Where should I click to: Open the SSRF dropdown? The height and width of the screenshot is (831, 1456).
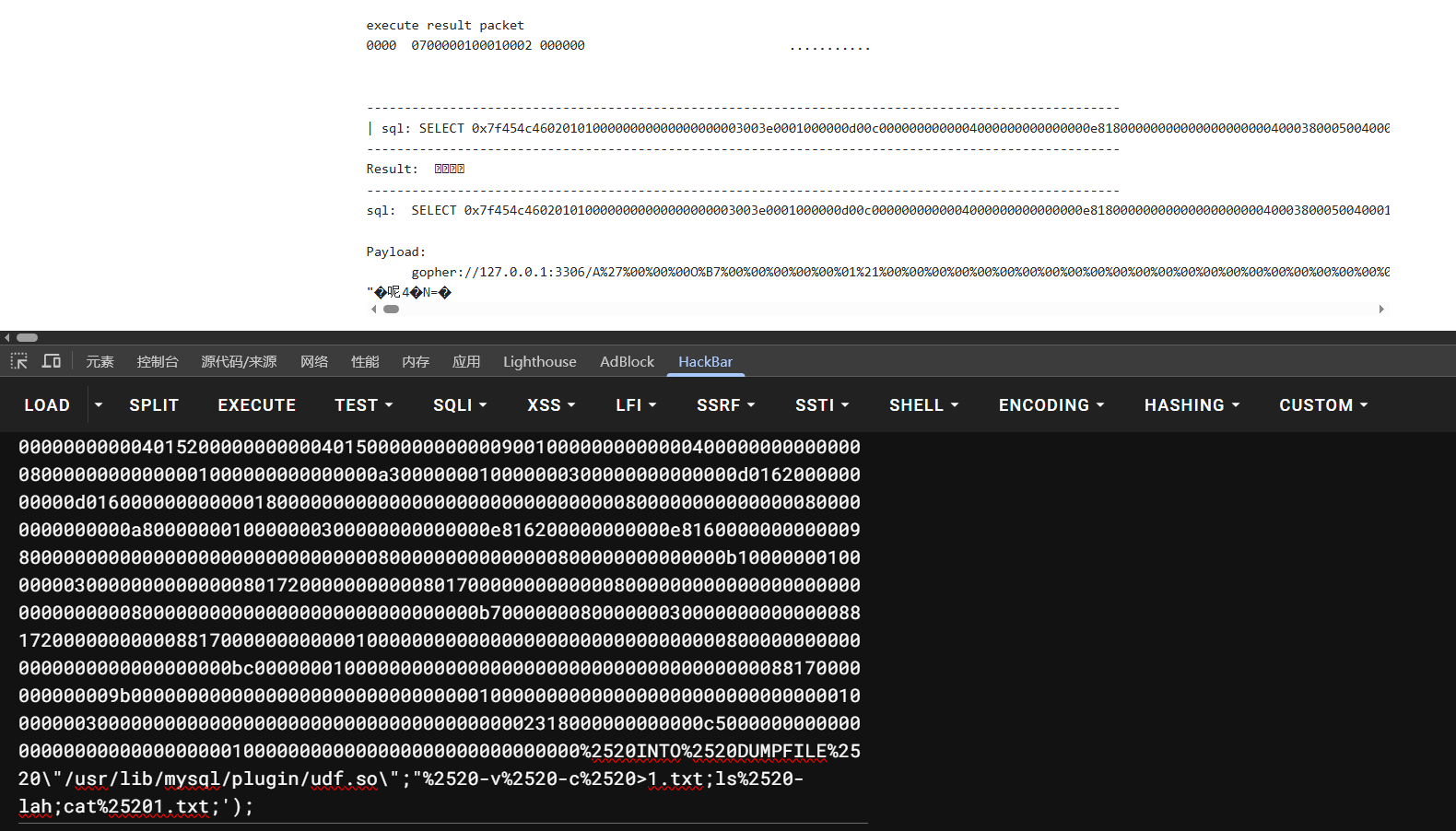tap(725, 405)
